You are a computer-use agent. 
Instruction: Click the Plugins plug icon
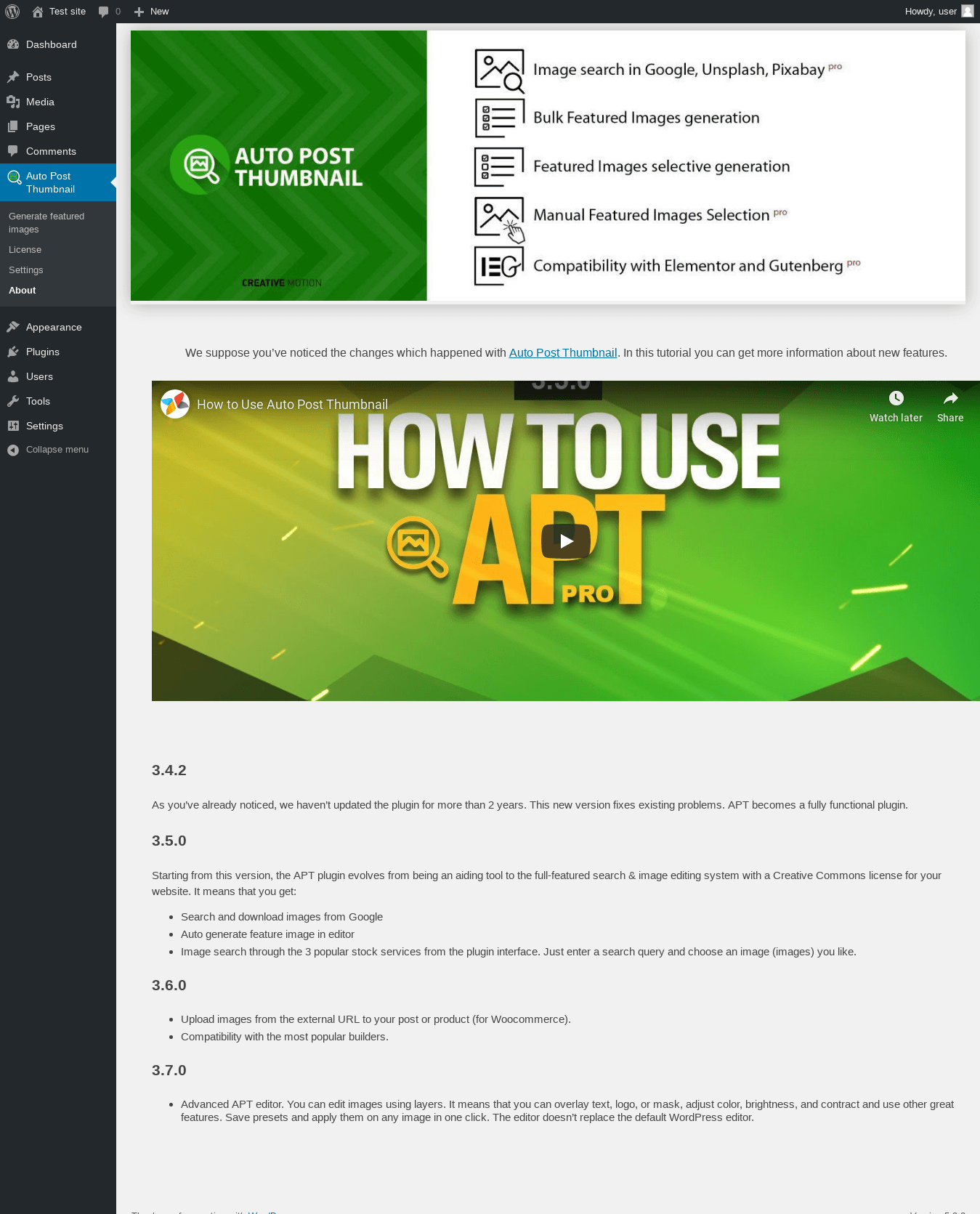pos(13,352)
